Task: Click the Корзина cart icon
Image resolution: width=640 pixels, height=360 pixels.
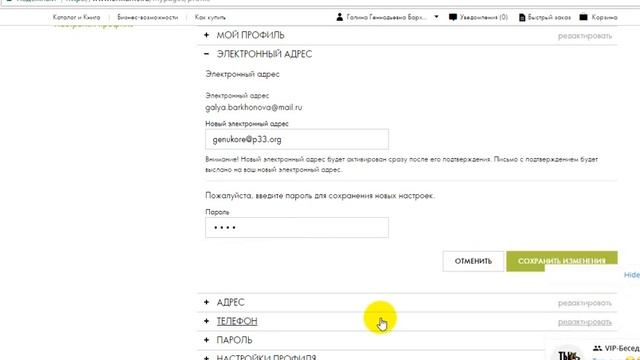Action: pyautogui.click(x=584, y=17)
